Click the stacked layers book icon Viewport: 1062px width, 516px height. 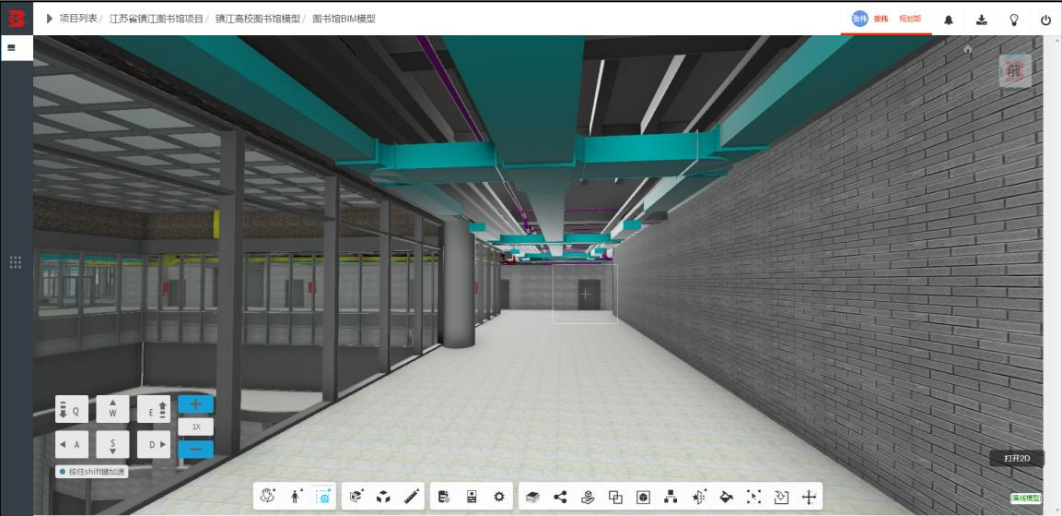pos(532,497)
